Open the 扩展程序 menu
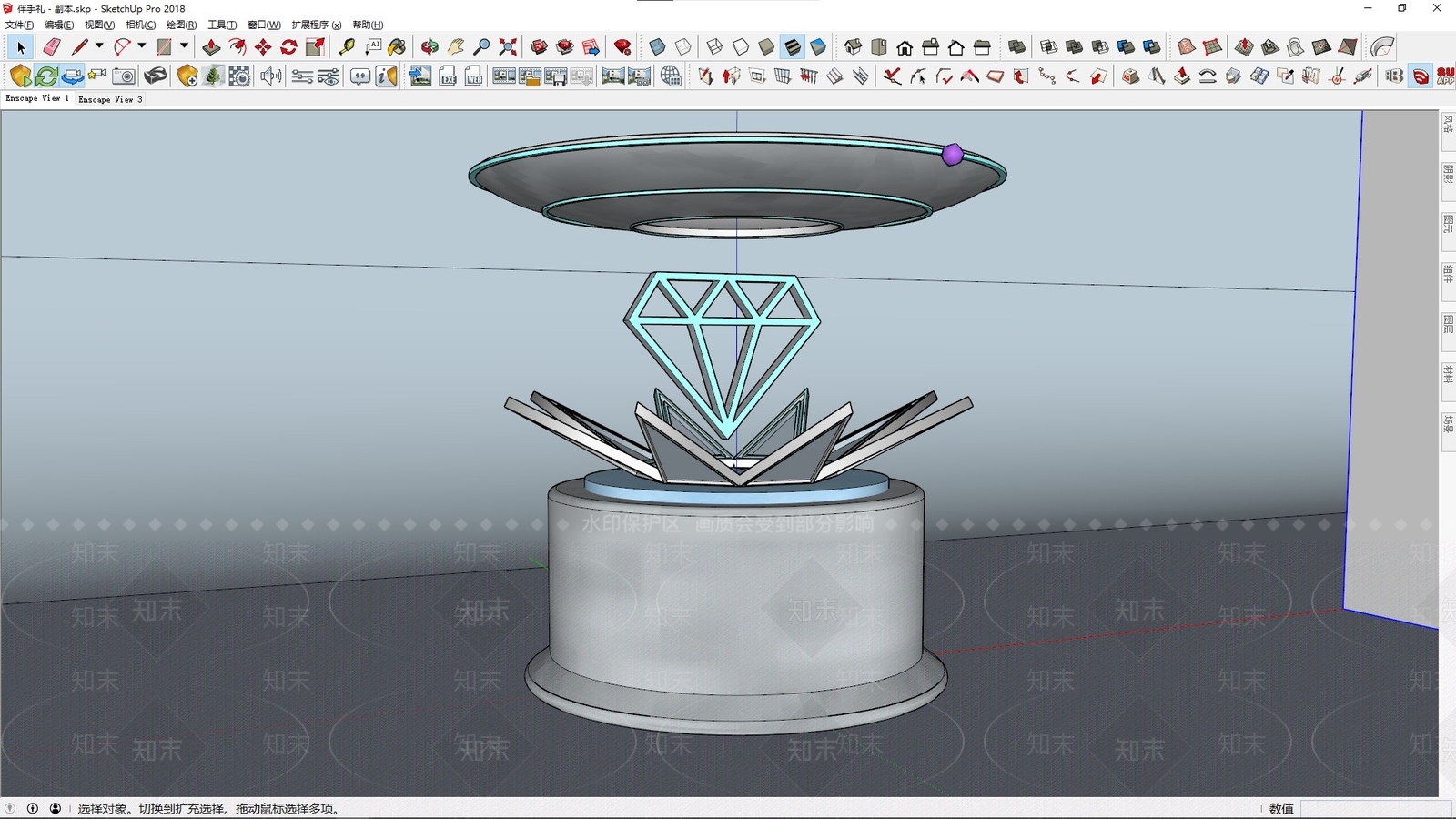This screenshot has width=1456, height=819. (316, 25)
